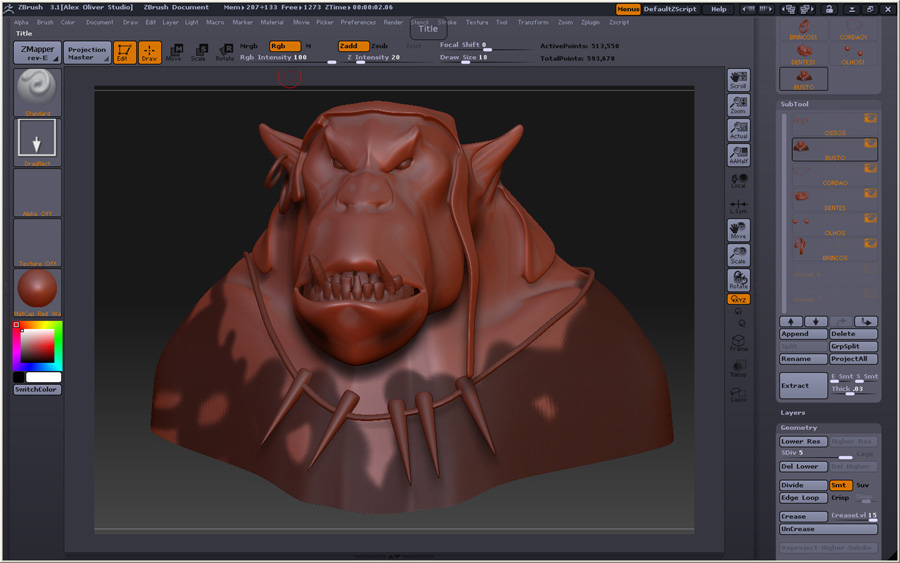Image resolution: width=900 pixels, height=563 pixels.
Task: Expand the Layers panel section
Action: [793, 412]
